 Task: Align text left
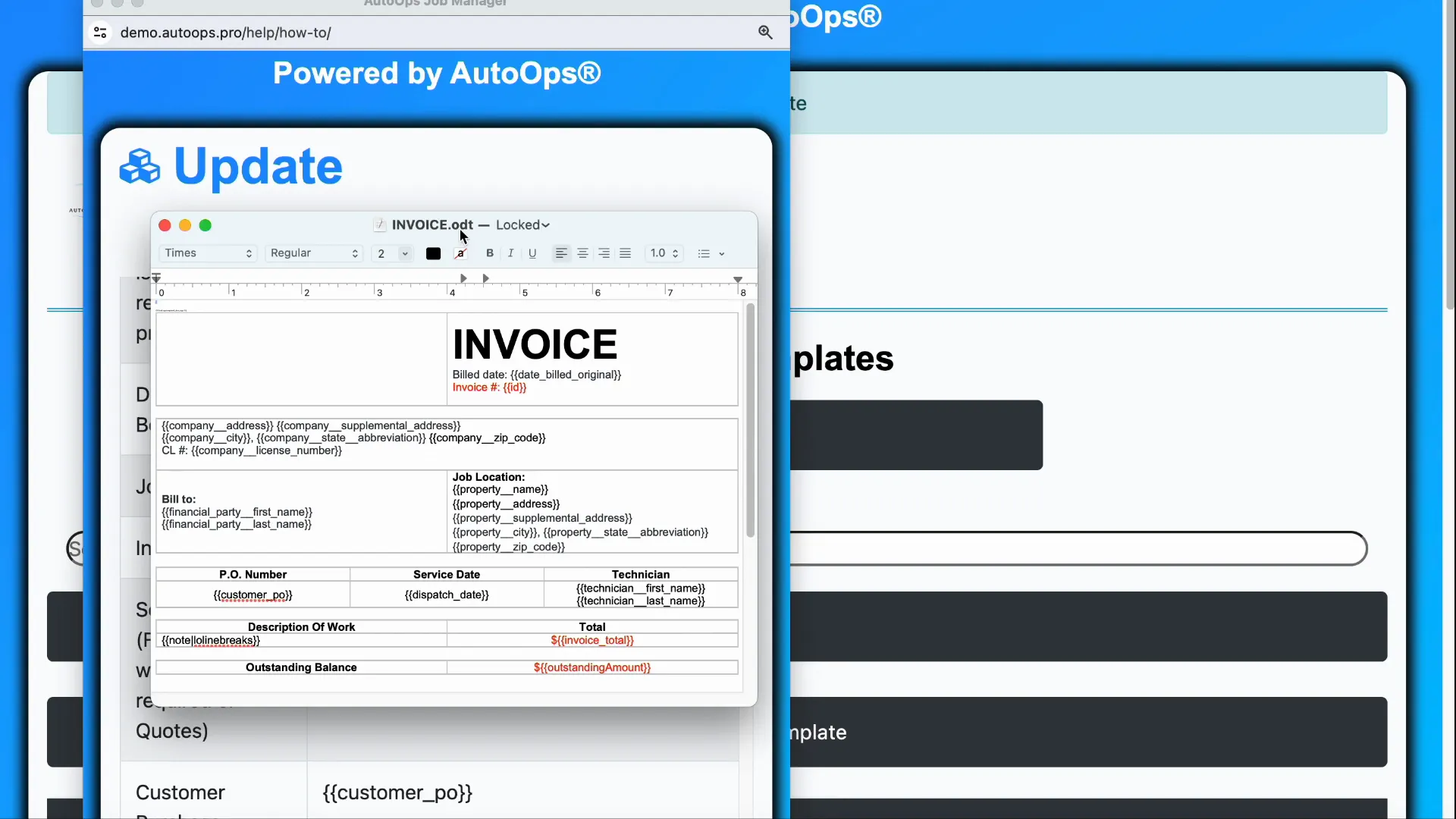click(561, 253)
